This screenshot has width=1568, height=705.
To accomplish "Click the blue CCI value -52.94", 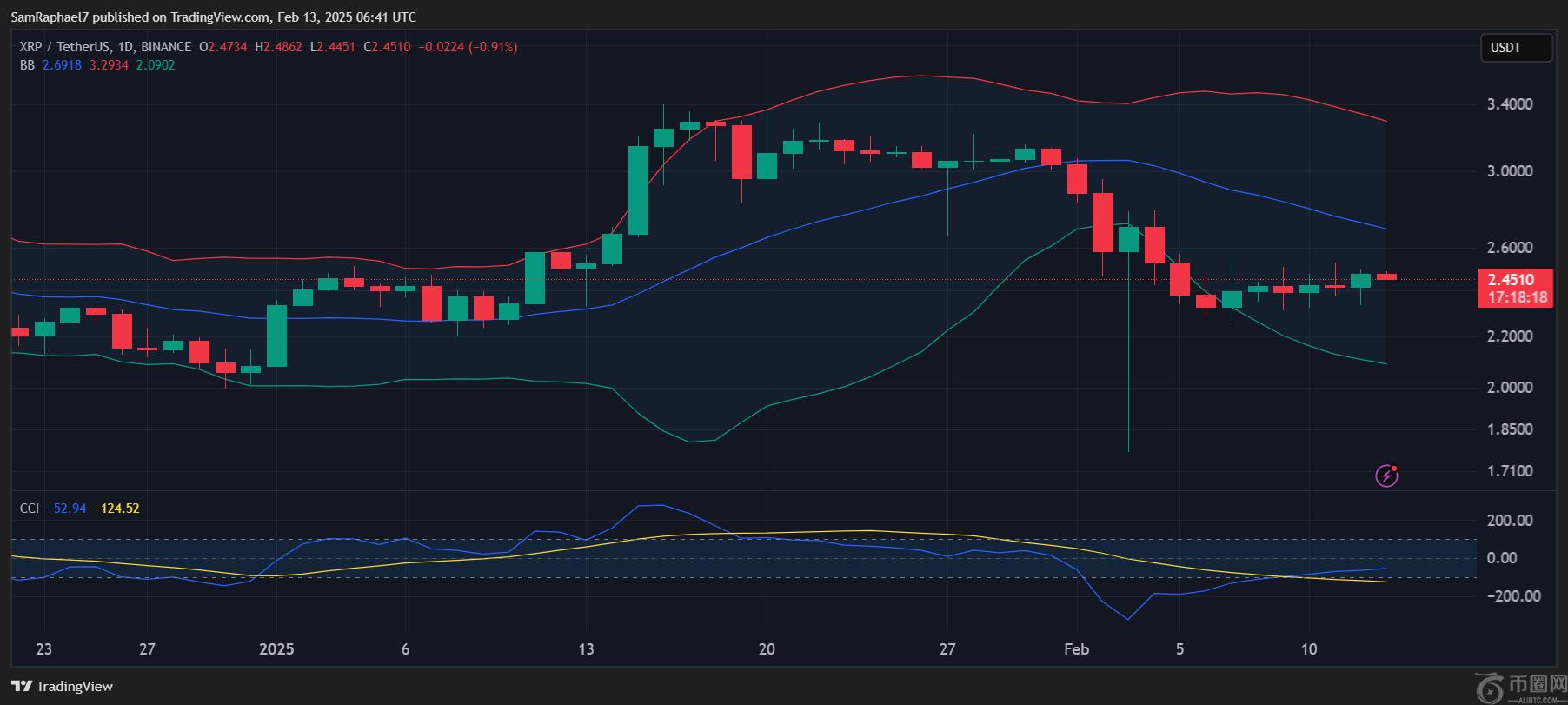I will click(x=67, y=508).
